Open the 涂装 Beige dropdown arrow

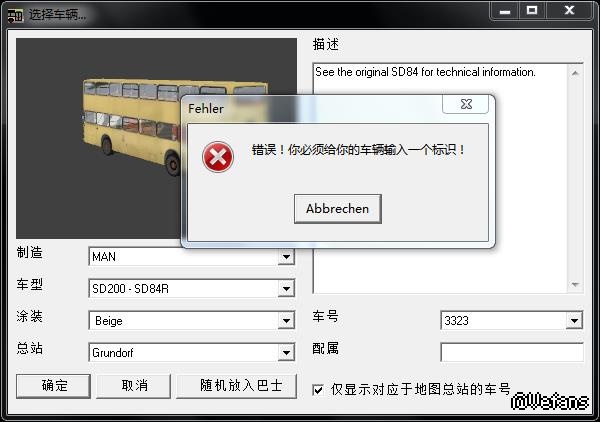pos(286,321)
